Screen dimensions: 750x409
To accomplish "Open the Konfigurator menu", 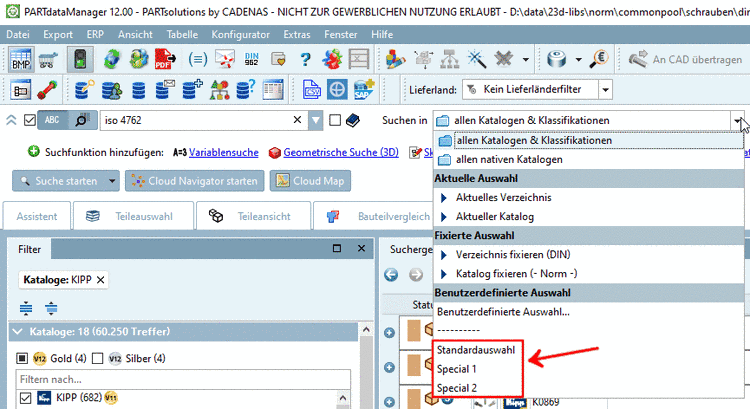I will tap(241, 34).
